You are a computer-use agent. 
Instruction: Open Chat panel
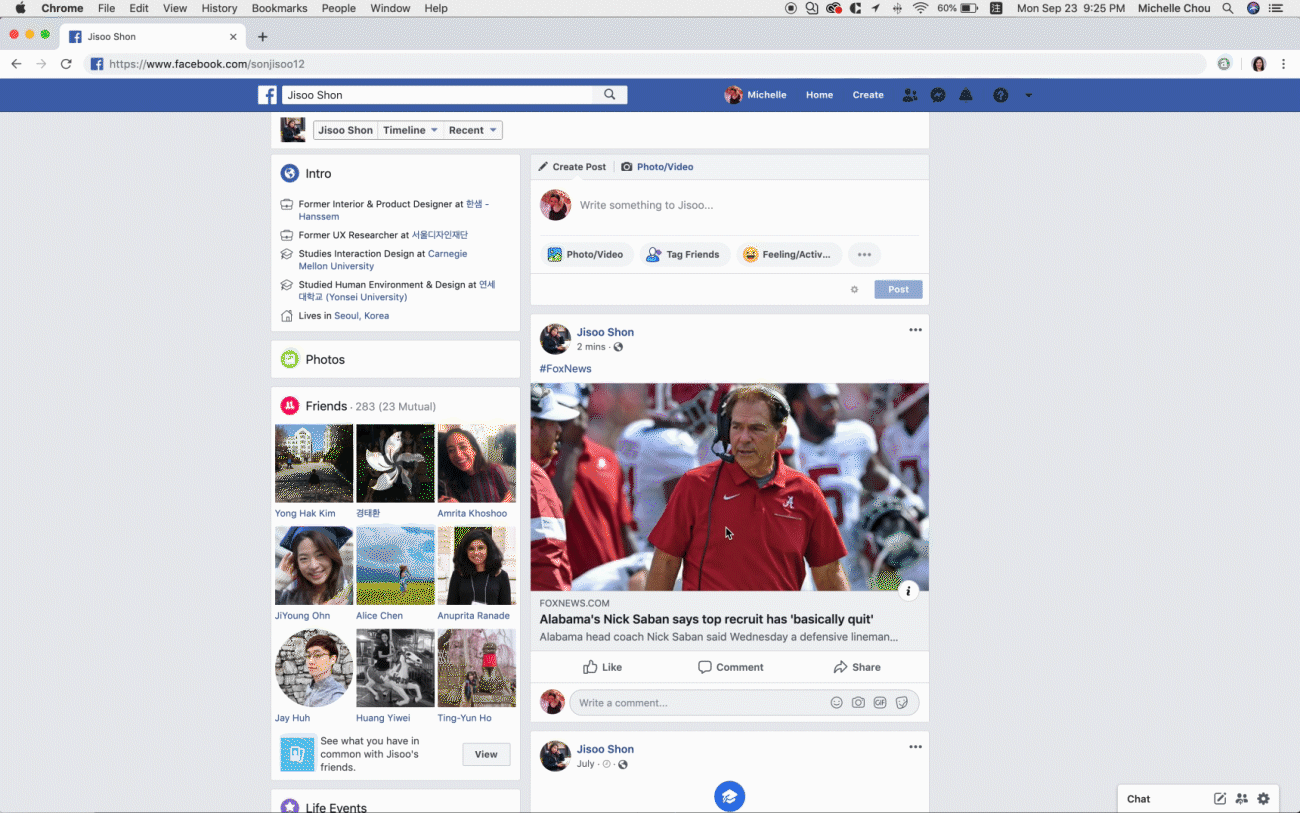tap(1139, 799)
